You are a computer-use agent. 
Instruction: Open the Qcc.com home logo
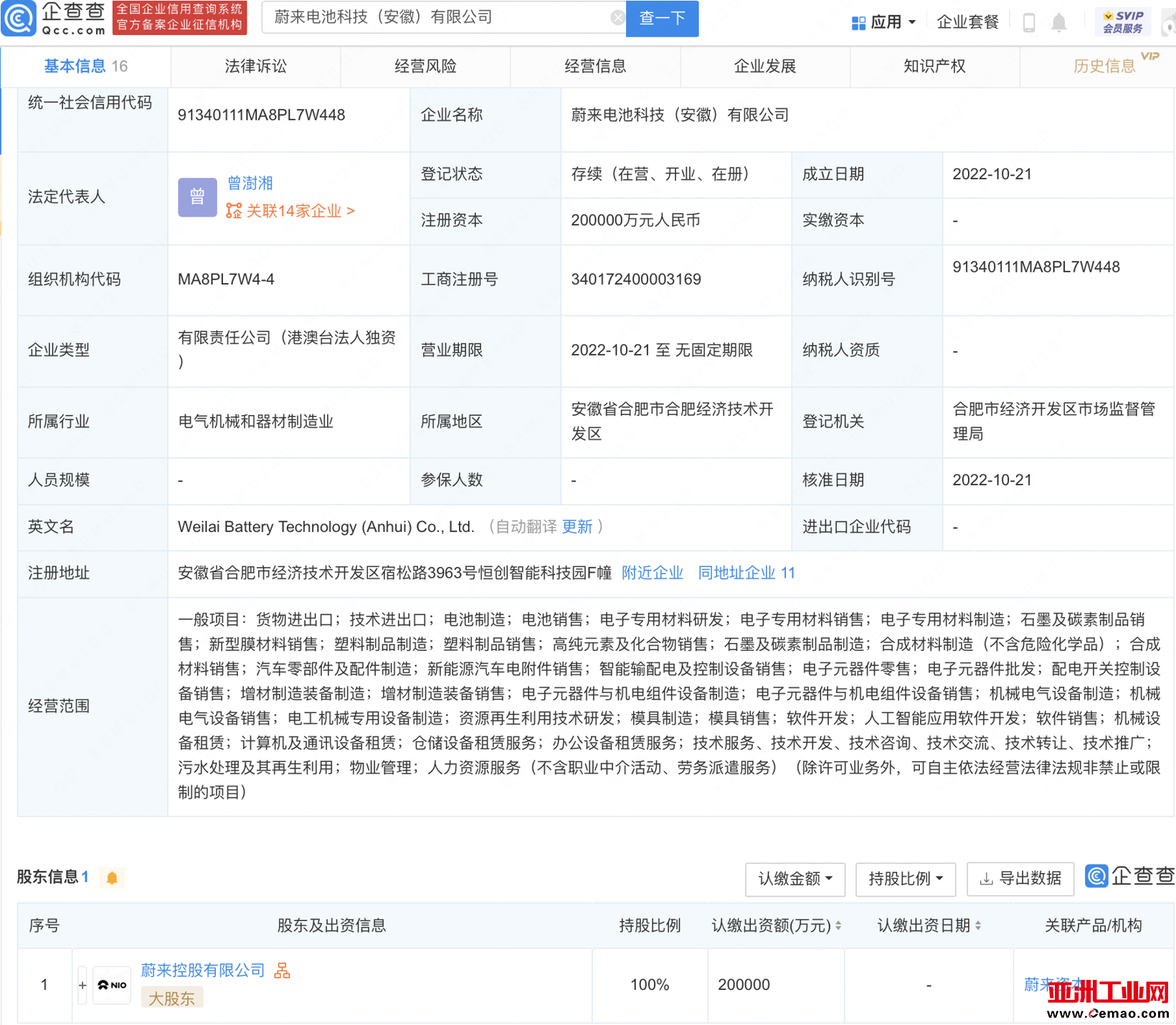pyautogui.click(x=54, y=18)
